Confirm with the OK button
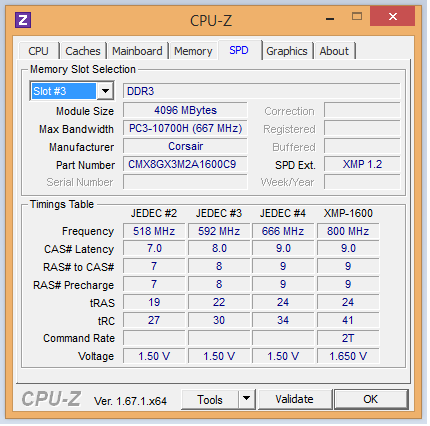The image size is (430, 426). click(371, 399)
